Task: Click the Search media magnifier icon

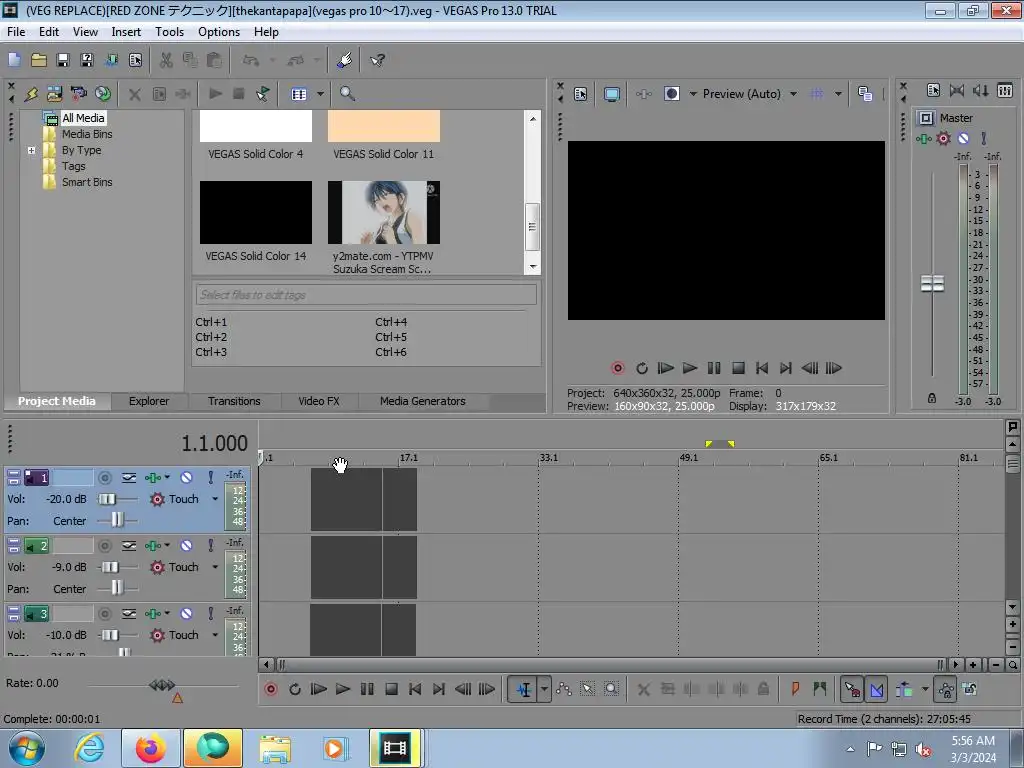Action: (x=347, y=94)
